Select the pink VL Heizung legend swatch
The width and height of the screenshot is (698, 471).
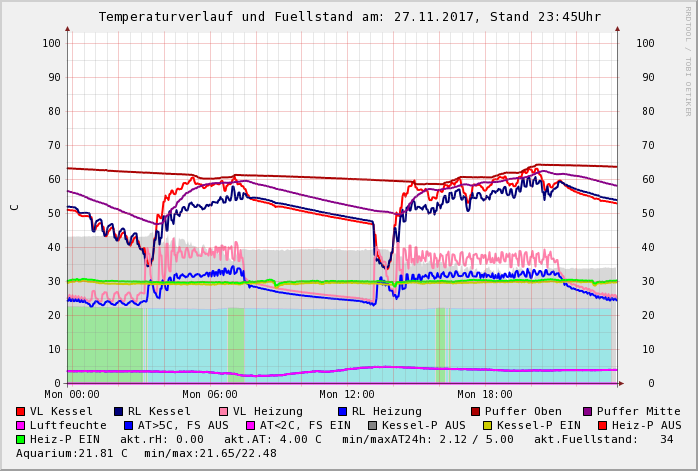[223, 411]
